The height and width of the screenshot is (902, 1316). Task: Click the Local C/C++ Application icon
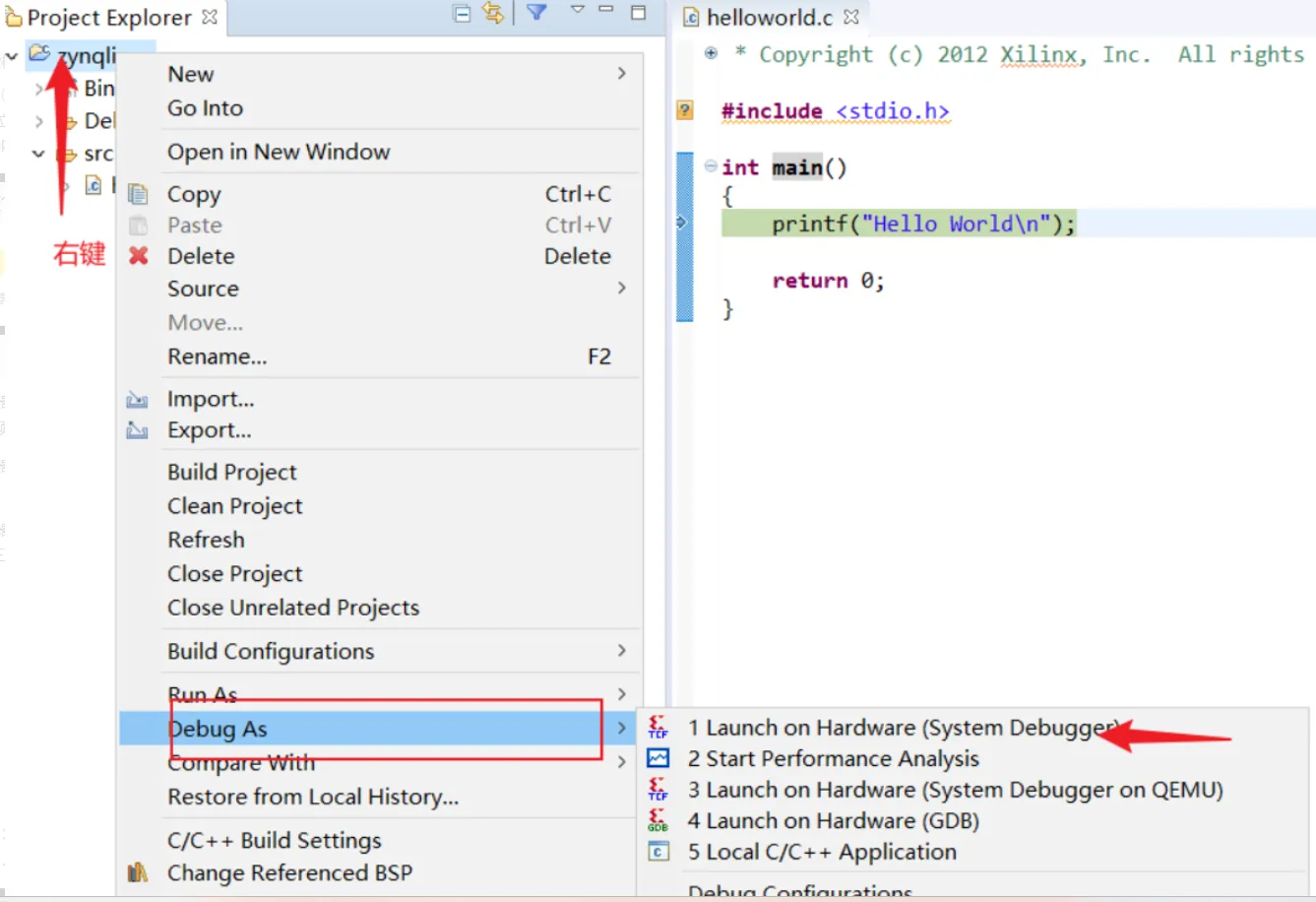coord(658,852)
